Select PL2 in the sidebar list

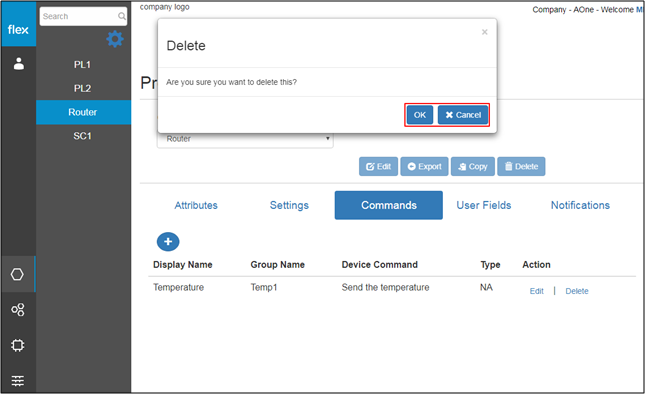click(x=83, y=88)
